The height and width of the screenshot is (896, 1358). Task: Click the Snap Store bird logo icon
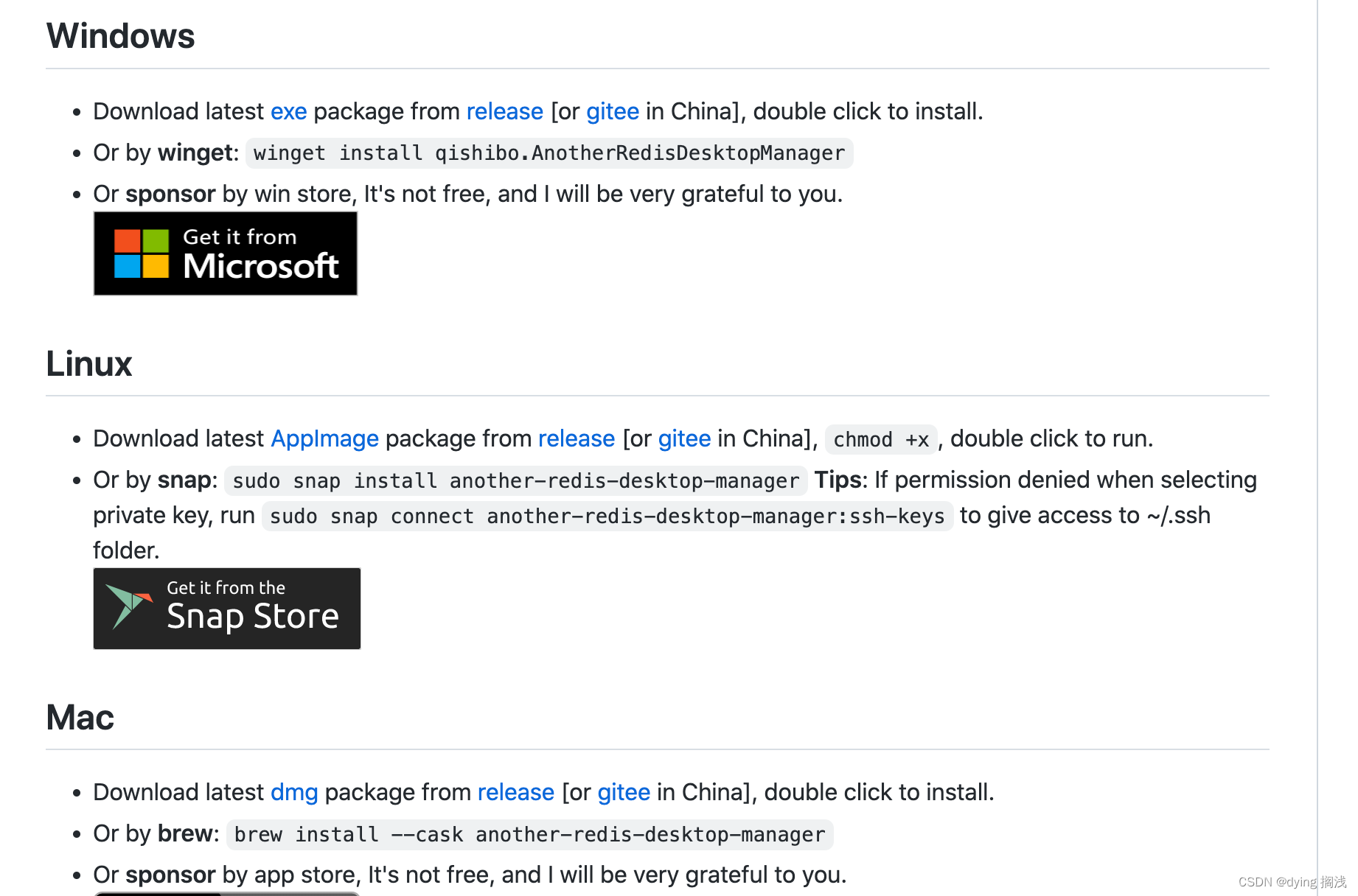pos(128,606)
